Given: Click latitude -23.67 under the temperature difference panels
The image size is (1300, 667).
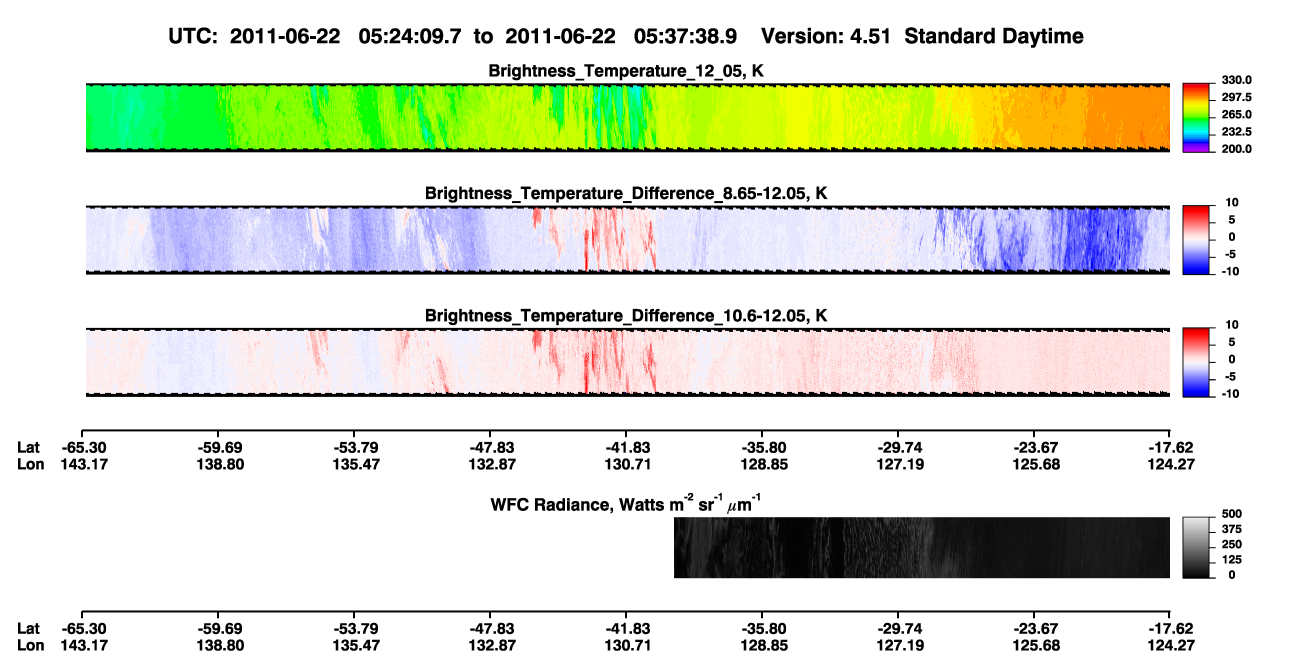Looking at the screenshot, I should pos(1035,448).
